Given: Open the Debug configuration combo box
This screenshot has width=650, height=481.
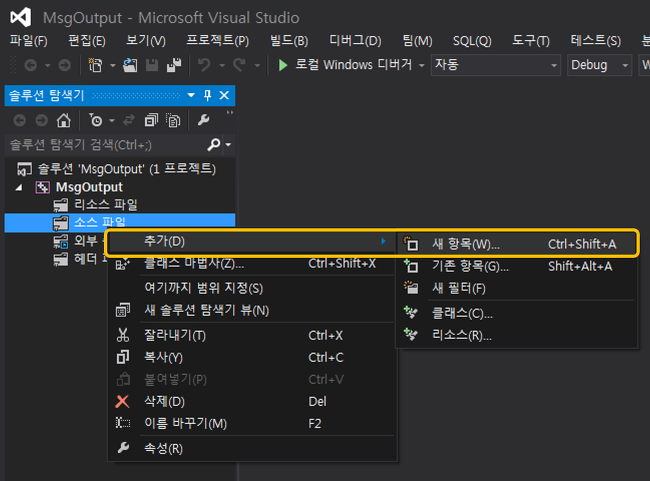Looking at the screenshot, I should pos(599,65).
